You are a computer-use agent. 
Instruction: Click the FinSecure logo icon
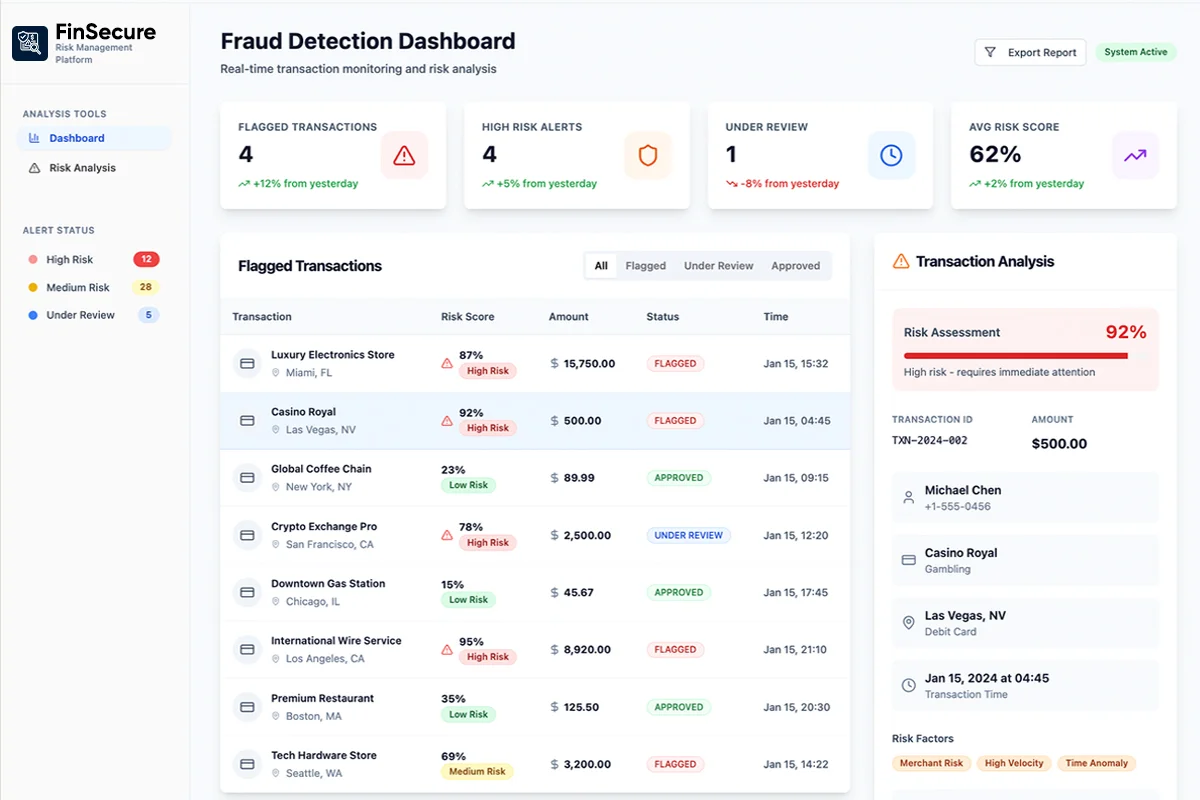tap(30, 44)
